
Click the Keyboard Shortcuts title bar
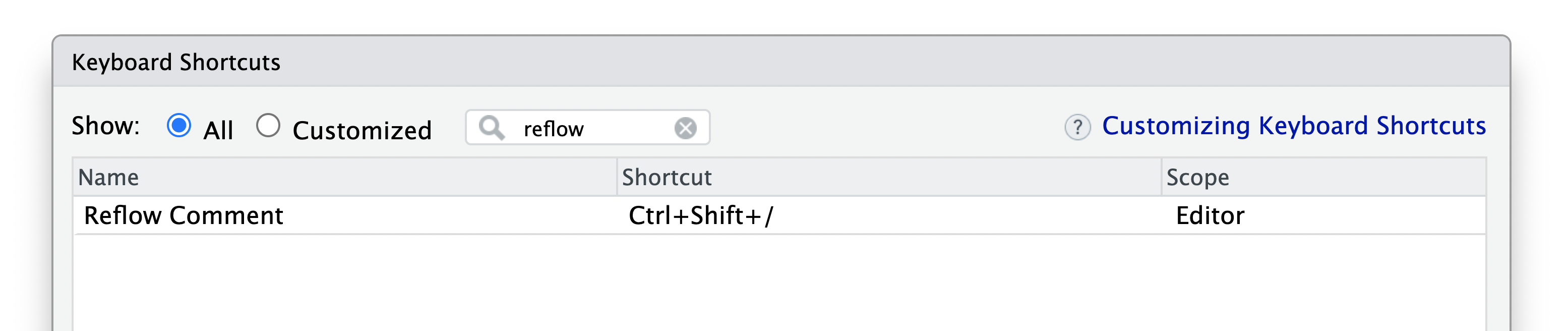click(781, 62)
